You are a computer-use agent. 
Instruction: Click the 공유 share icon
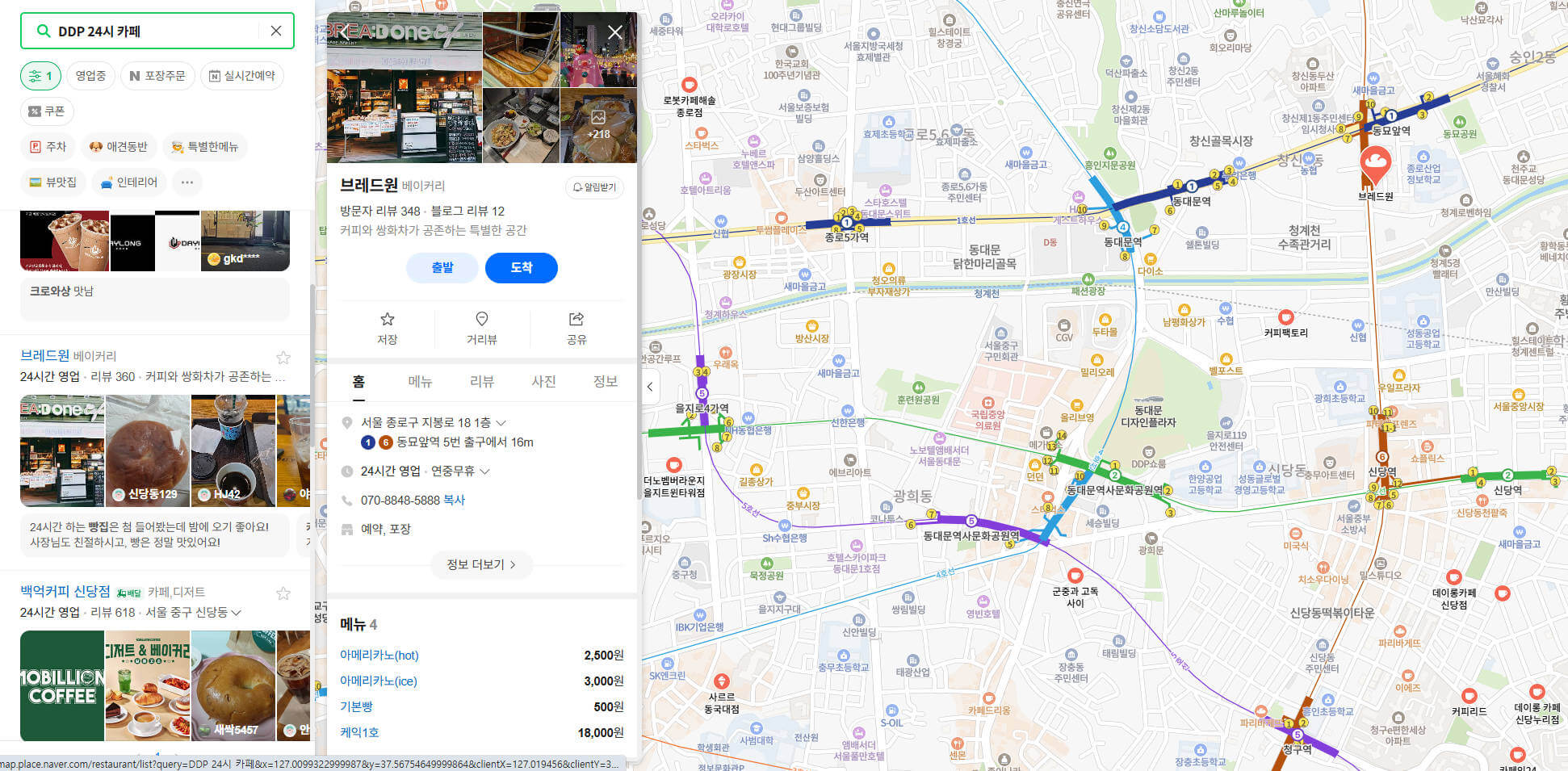[576, 320]
